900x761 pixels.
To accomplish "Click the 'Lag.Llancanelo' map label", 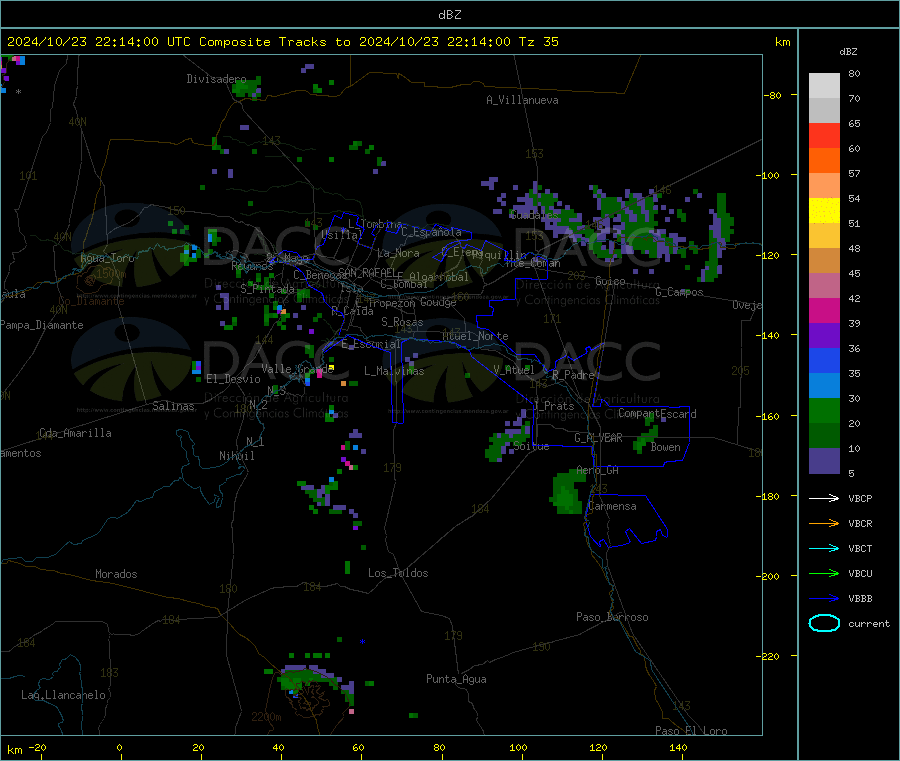I will [63, 695].
